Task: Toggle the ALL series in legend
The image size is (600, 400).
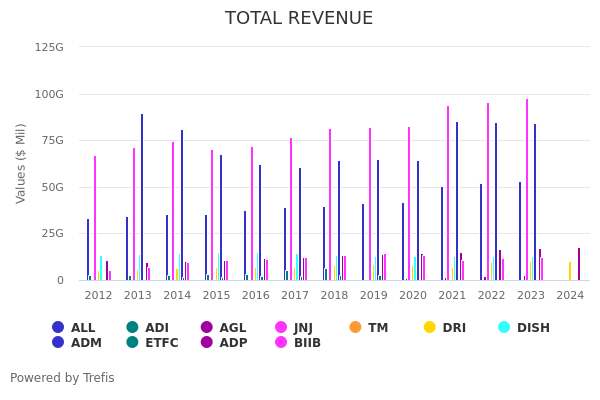Action: coord(58,328)
